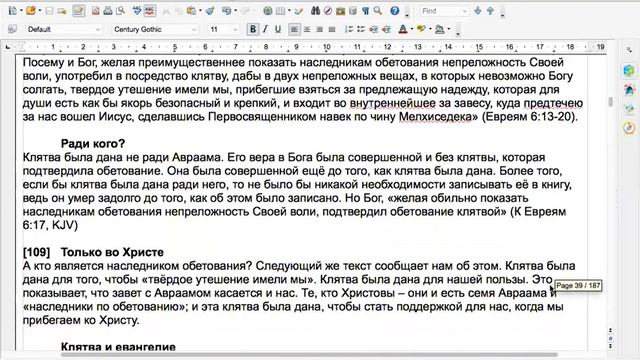
Task: Print the document with printer icon
Action: click(x=108, y=11)
